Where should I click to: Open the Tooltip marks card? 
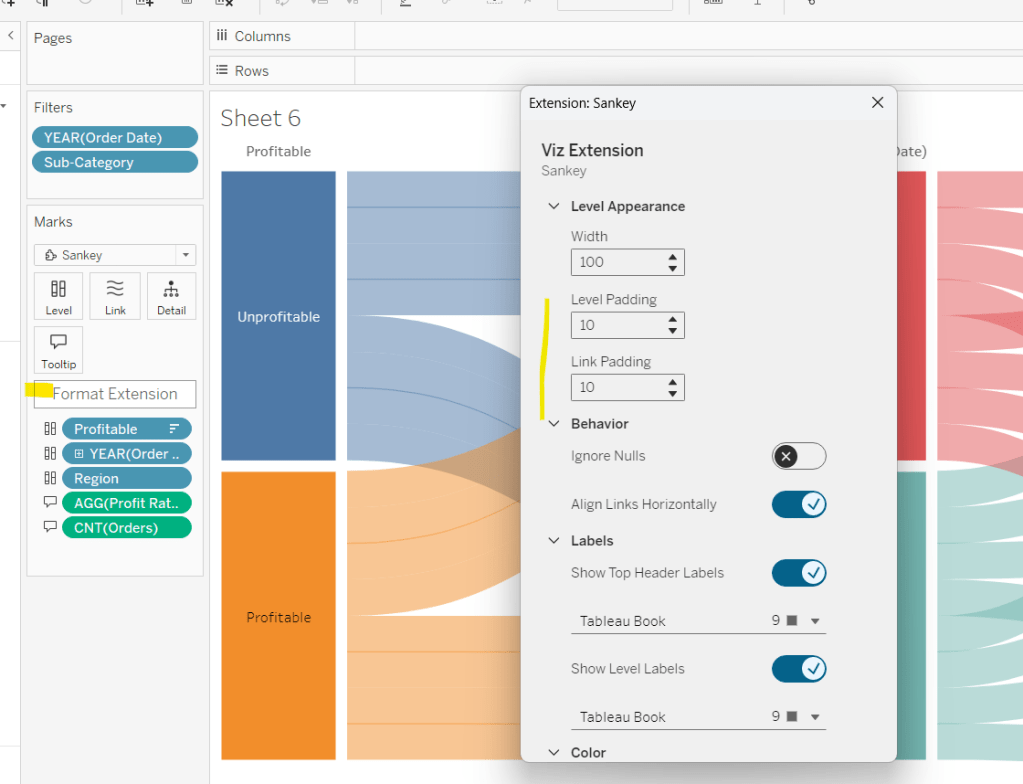tap(59, 350)
